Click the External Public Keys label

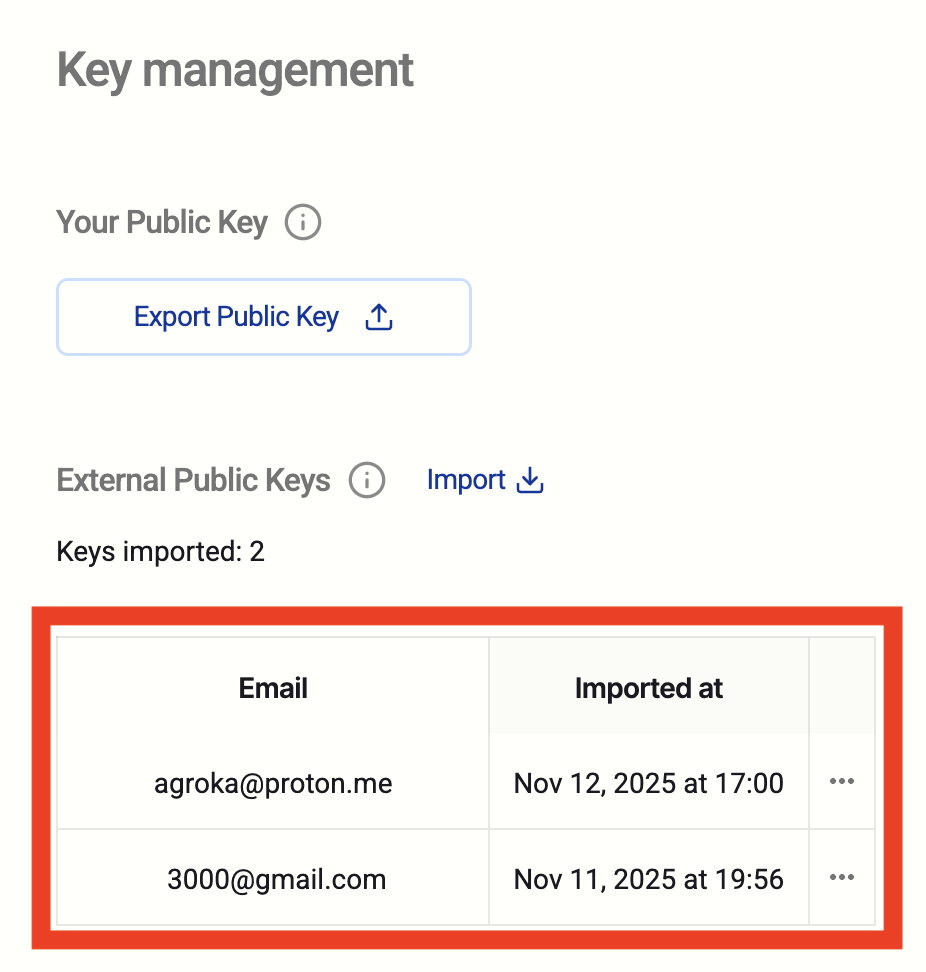tap(193, 481)
